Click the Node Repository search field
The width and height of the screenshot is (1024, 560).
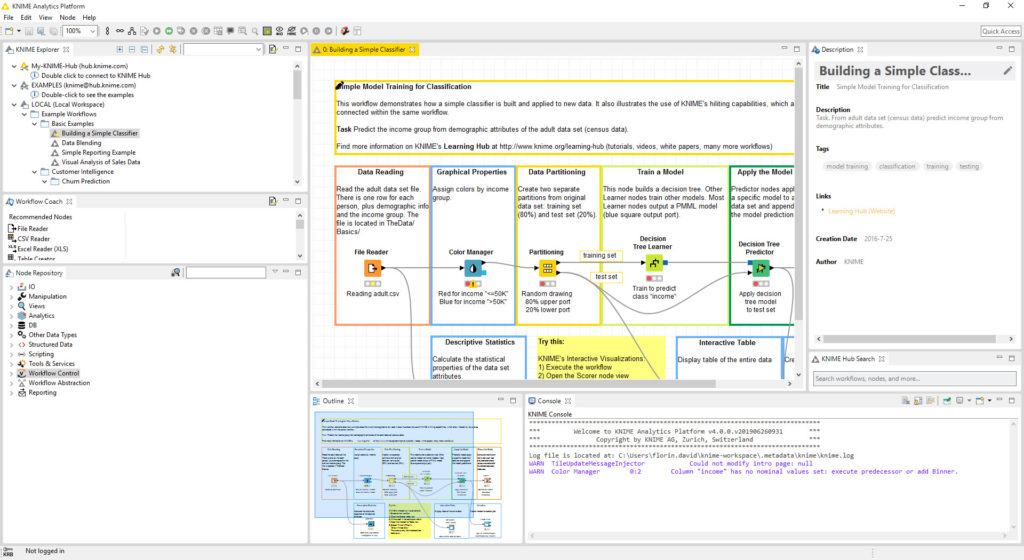[x=226, y=272]
